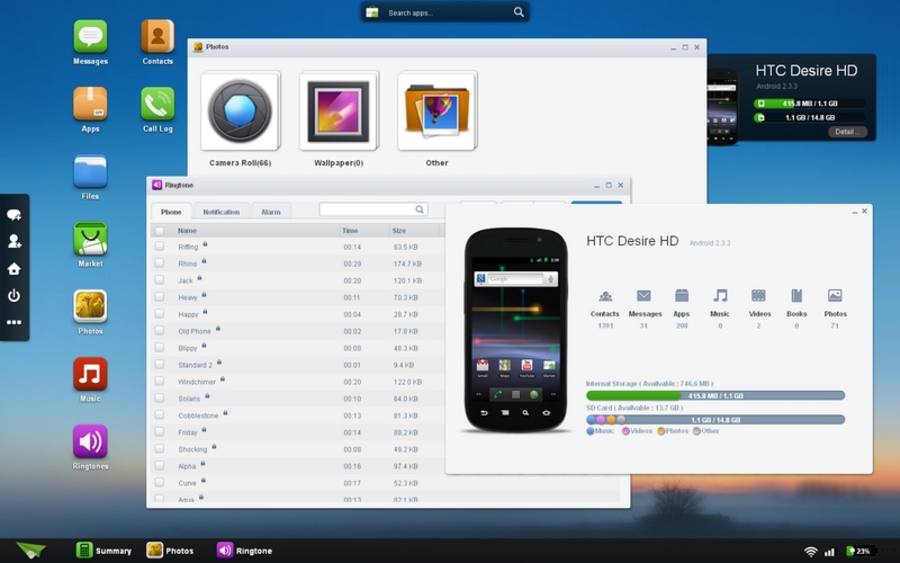Open the Other photos folder thumbnail
This screenshot has width=900, height=563.
(437, 111)
